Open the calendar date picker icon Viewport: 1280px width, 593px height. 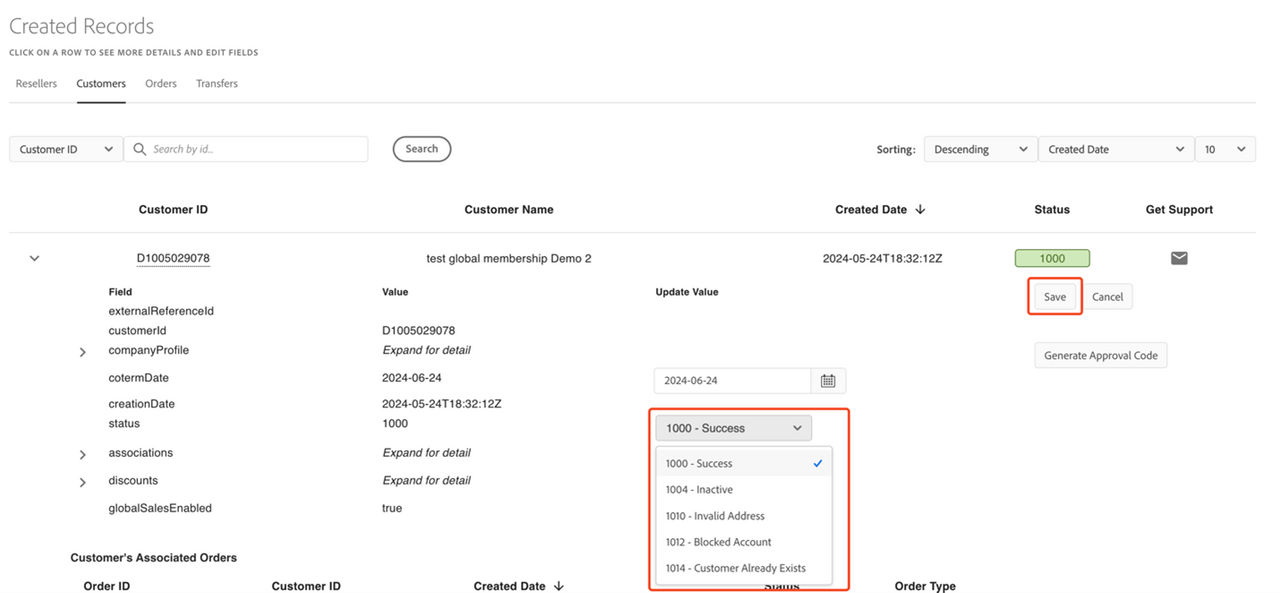[828, 381]
